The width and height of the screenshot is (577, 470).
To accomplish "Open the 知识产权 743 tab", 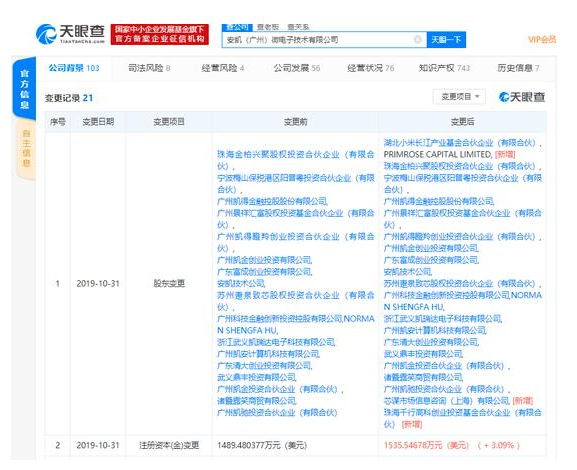I will tap(444, 68).
